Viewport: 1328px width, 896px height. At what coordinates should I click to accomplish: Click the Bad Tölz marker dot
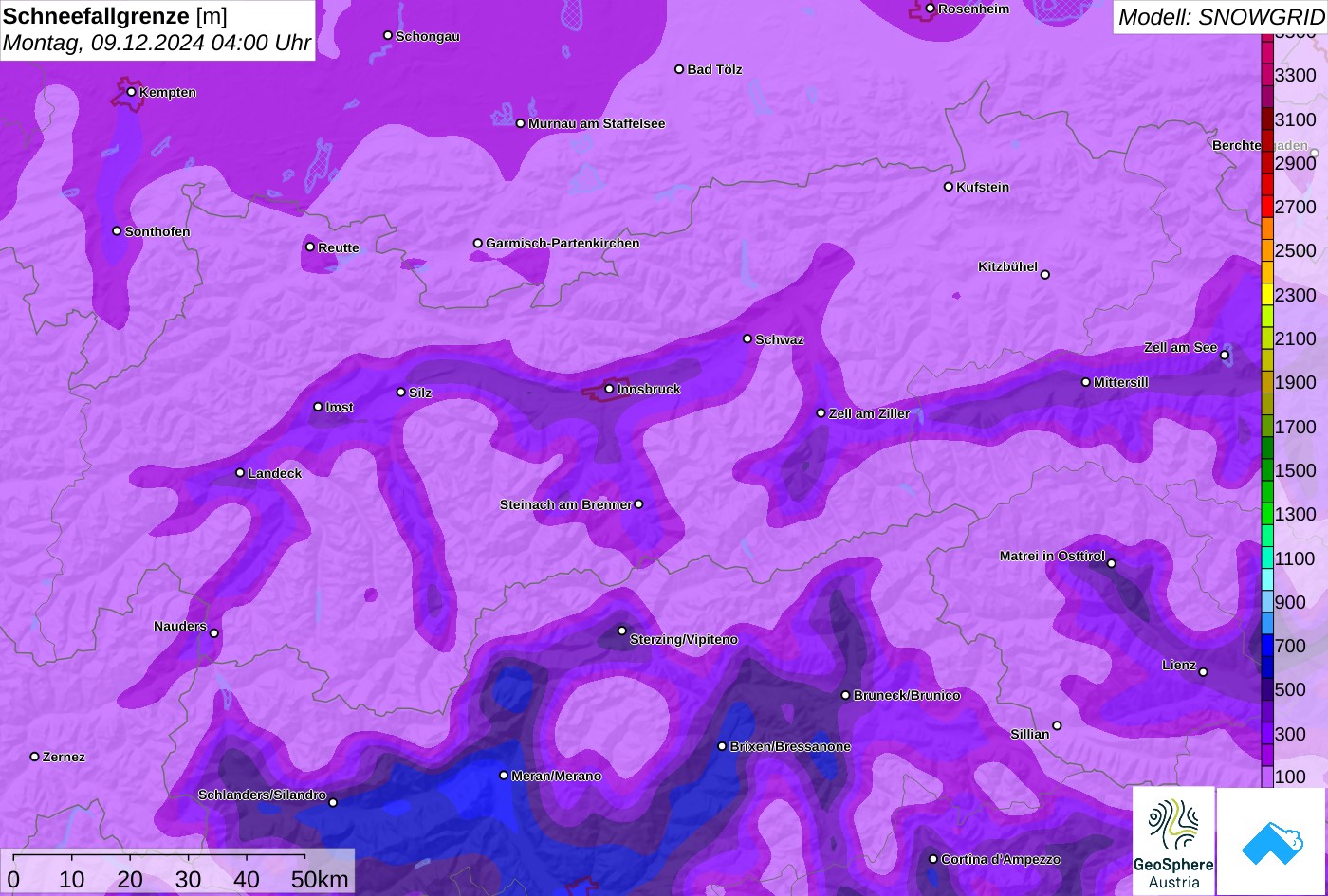[679, 69]
